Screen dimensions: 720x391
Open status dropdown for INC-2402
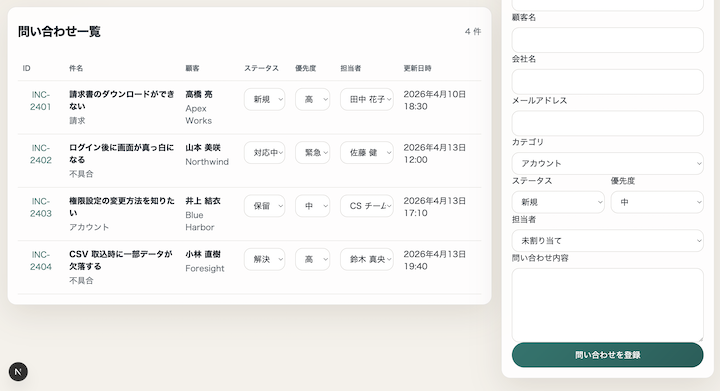[264, 152]
